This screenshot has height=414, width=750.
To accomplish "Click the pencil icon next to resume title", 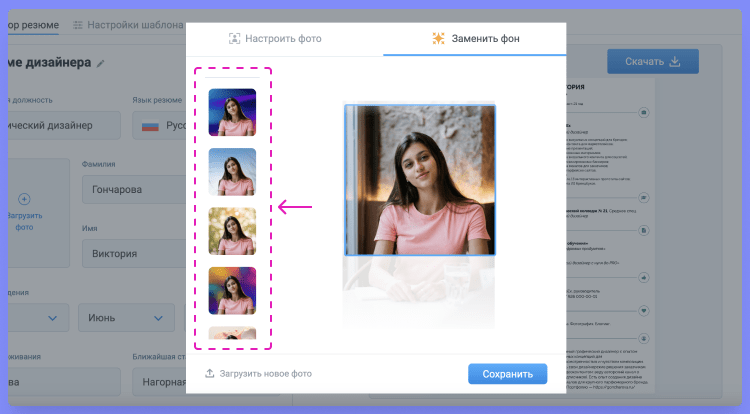I will (100, 63).
